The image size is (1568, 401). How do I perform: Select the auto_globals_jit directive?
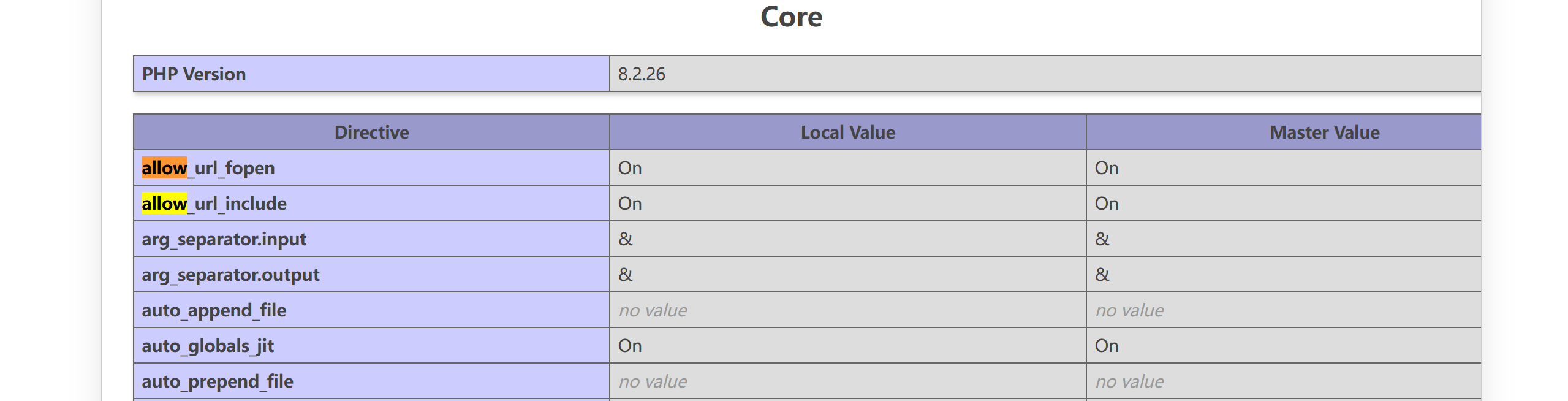pos(208,346)
